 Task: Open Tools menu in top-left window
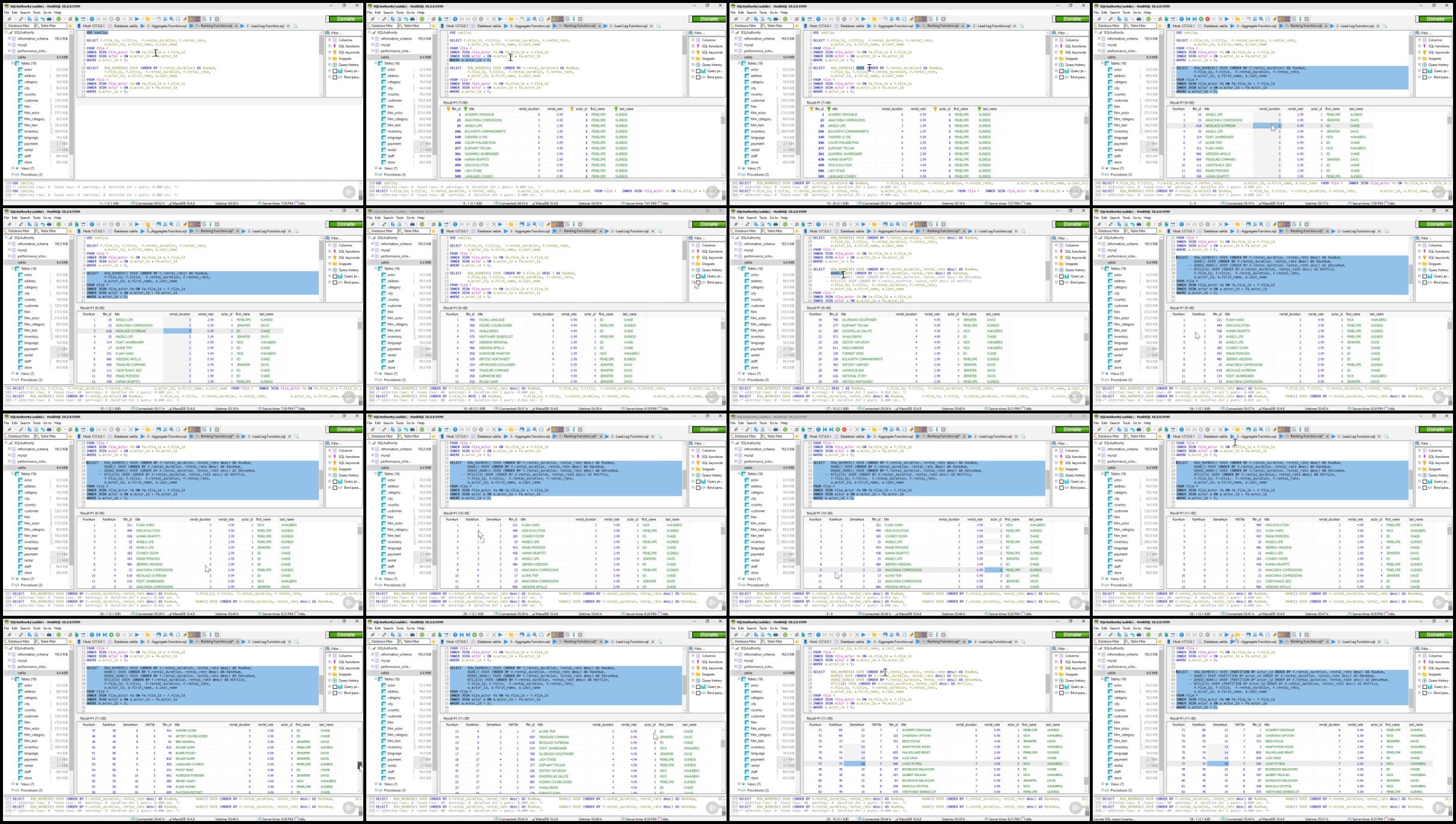coord(37,12)
